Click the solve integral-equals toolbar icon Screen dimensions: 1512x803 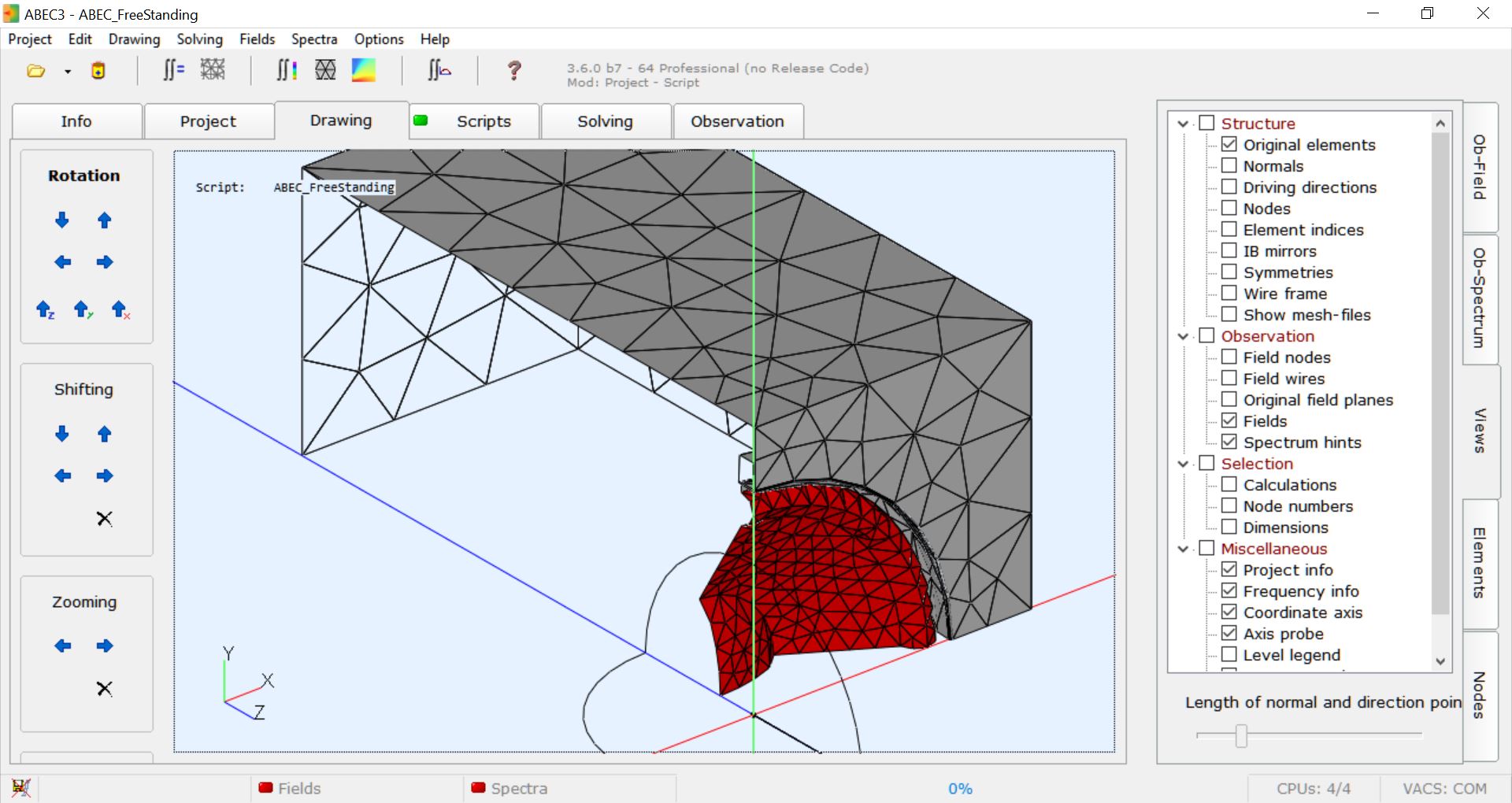click(173, 70)
